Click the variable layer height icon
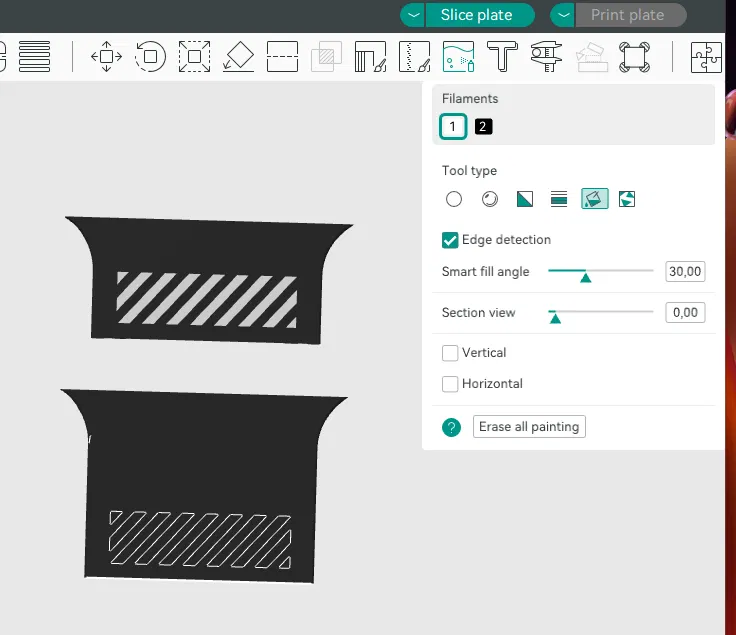The height and width of the screenshot is (635, 736). 34,57
